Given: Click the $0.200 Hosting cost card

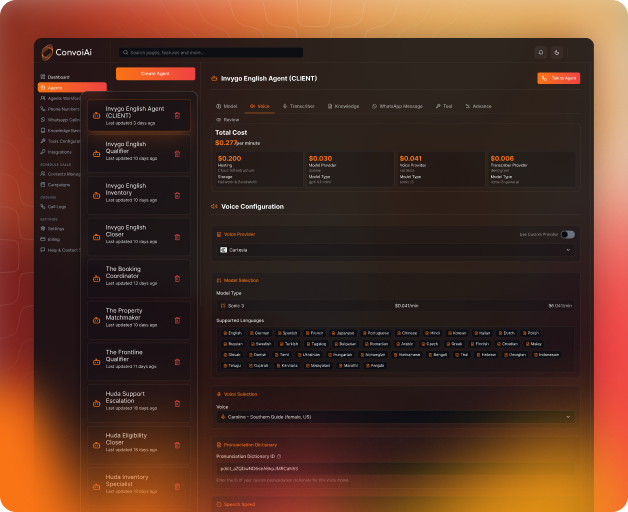Looking at the screenshot, I should click(259, 169).
